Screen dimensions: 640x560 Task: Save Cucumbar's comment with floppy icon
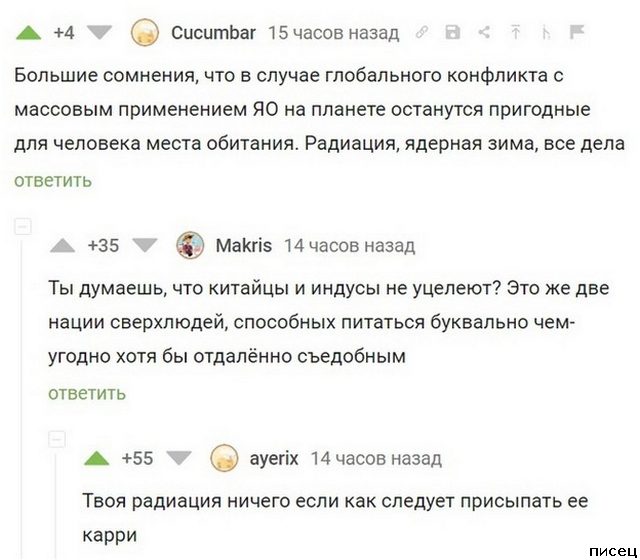click(452, 33)
